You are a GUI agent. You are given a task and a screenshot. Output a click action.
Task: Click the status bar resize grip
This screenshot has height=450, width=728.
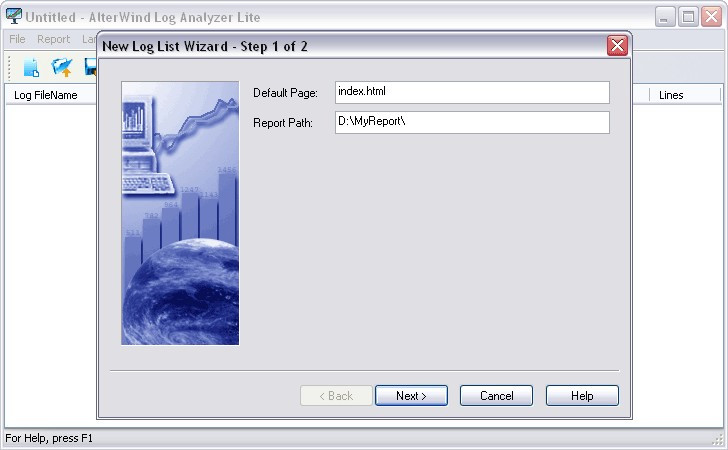[718, 438]
